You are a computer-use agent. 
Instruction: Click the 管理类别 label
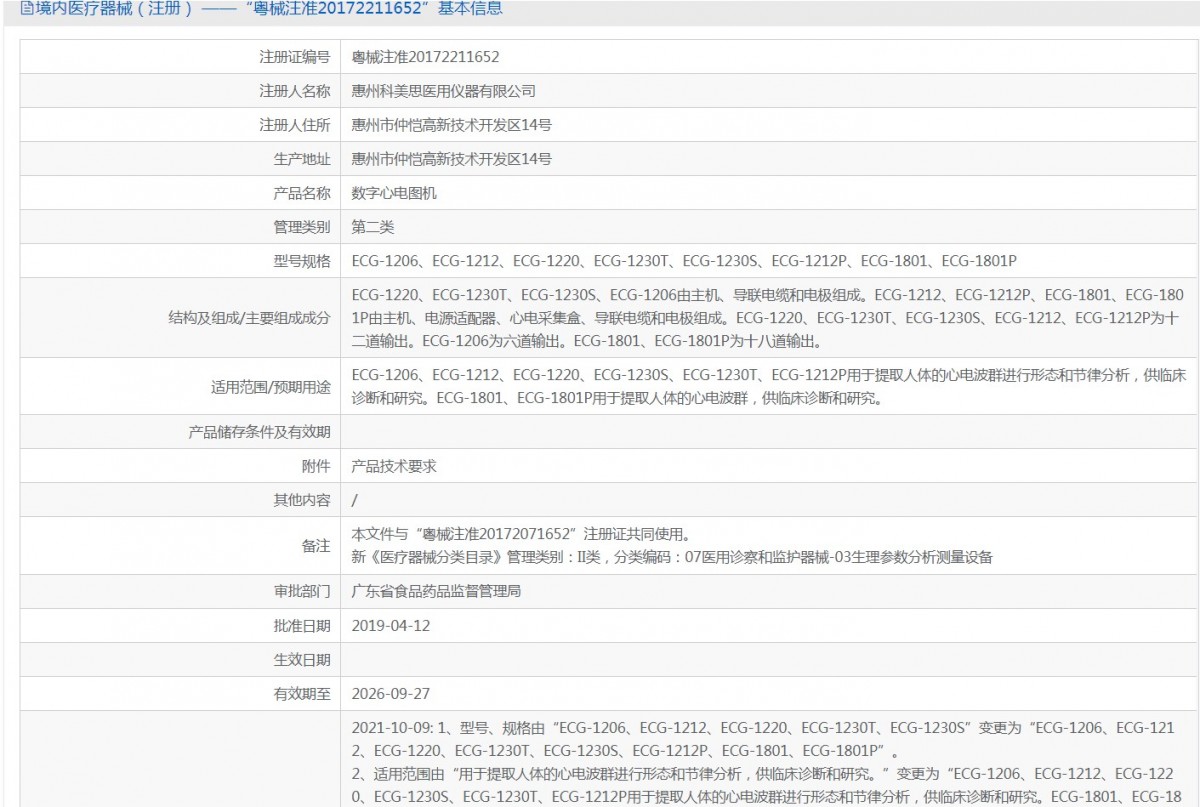pos(302,227)
